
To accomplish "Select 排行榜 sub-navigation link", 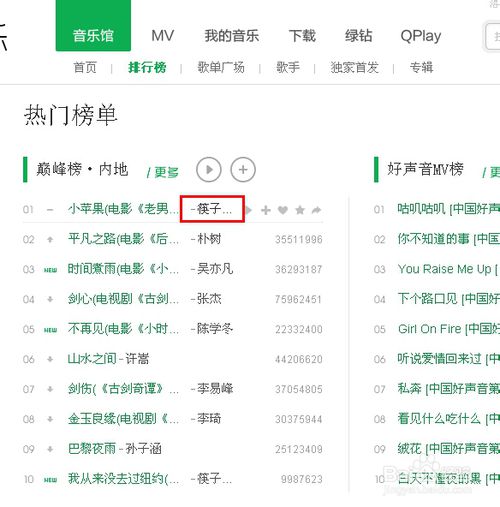I will 147,67.
